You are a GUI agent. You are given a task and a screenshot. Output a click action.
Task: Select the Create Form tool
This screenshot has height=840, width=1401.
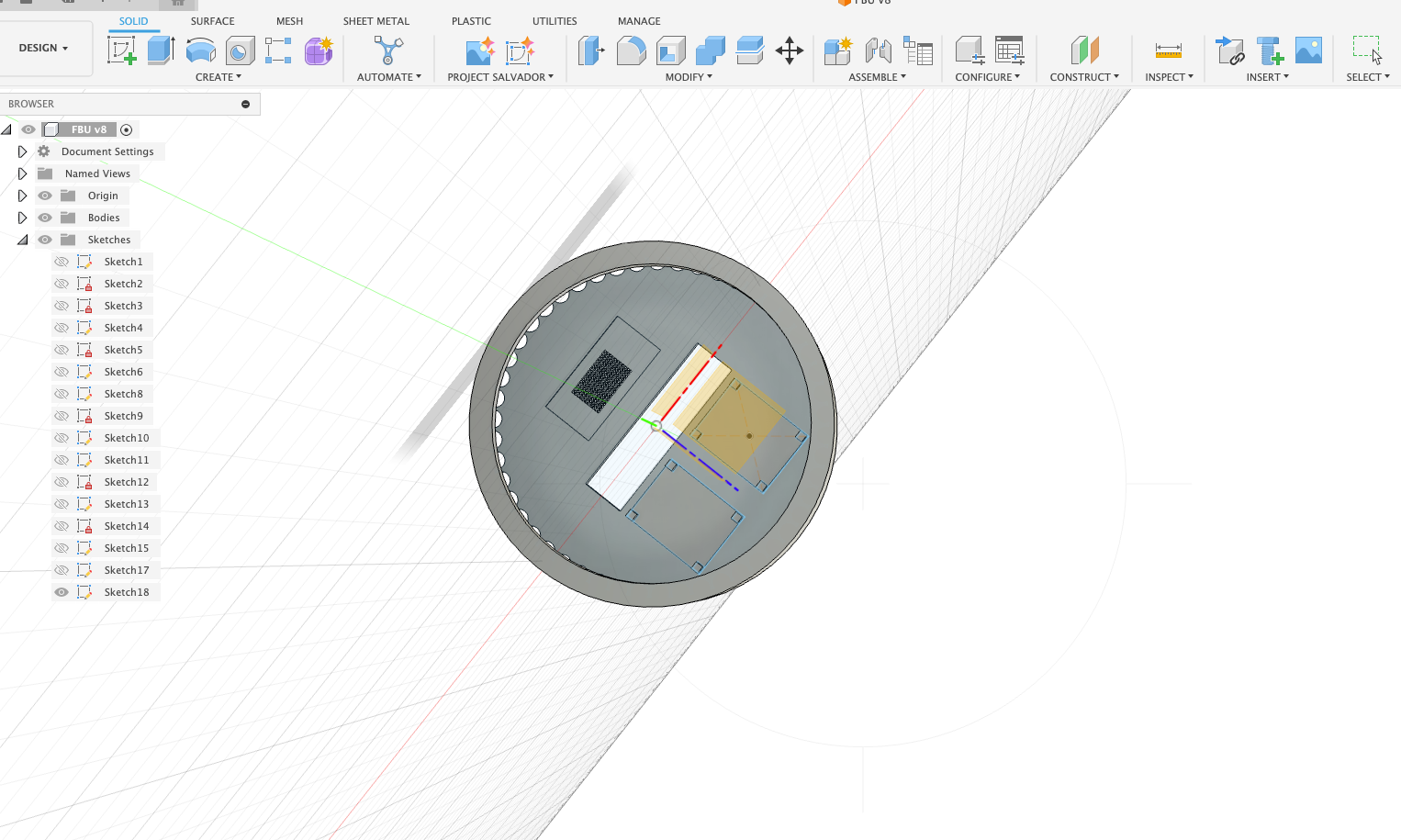click(319, 50)
